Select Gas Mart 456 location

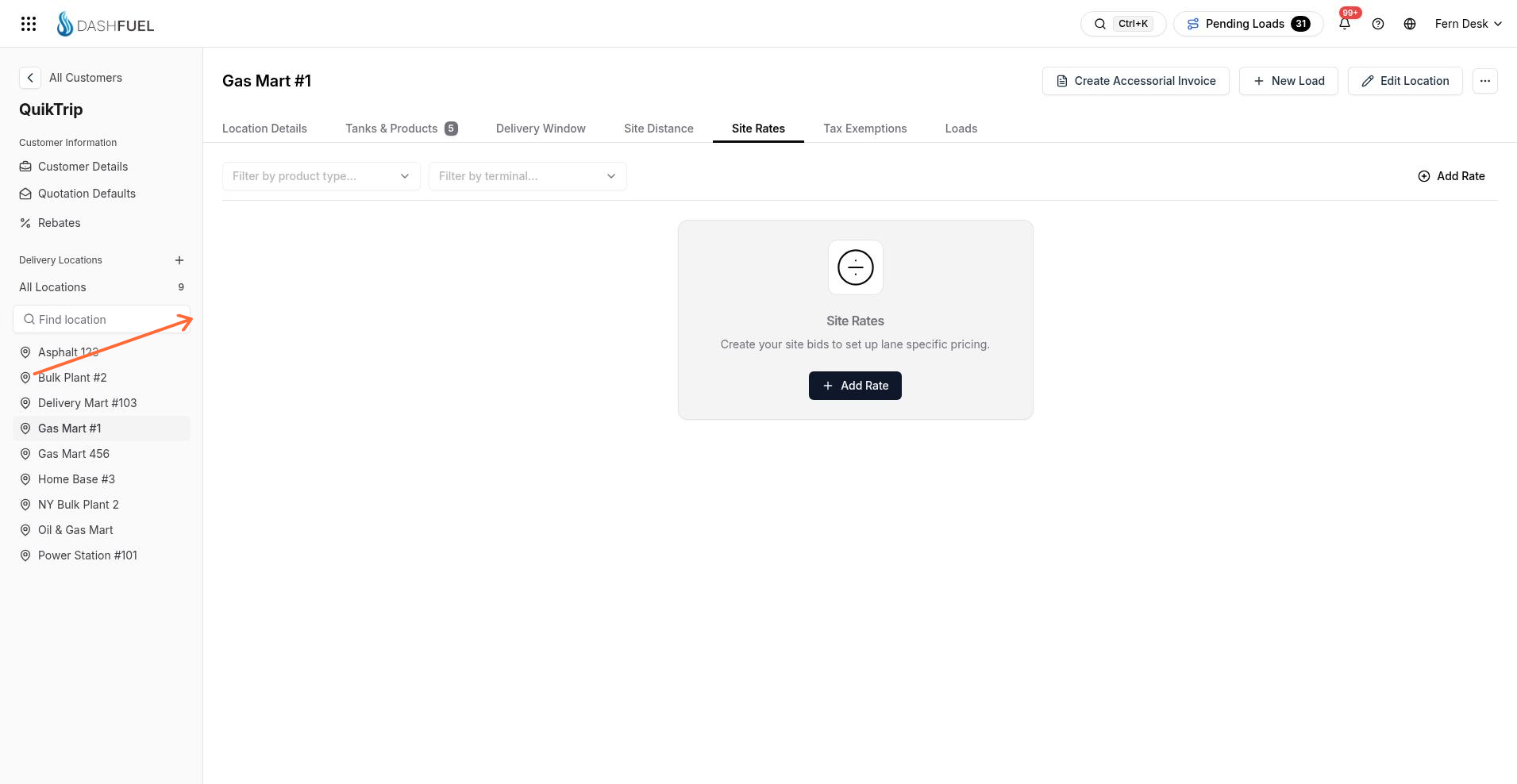coord(102,454)
